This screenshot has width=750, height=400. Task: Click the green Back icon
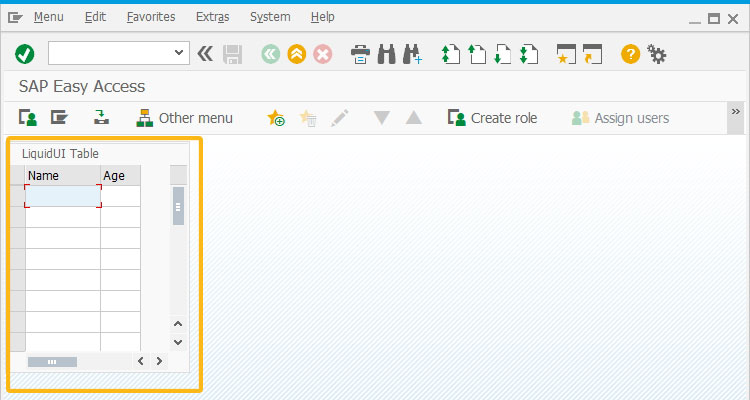point(271,54)
